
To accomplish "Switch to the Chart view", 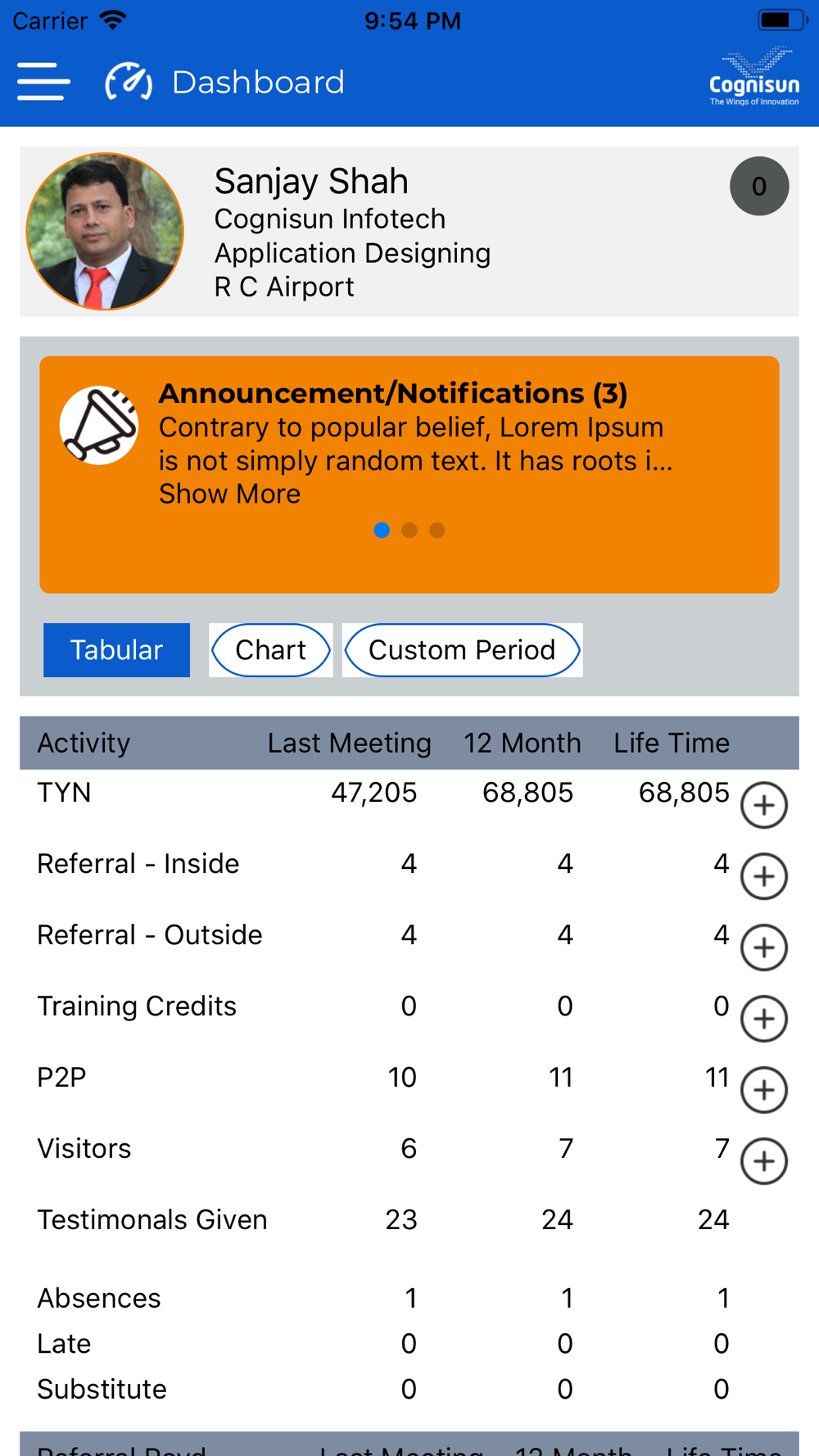I will [271, 650].
